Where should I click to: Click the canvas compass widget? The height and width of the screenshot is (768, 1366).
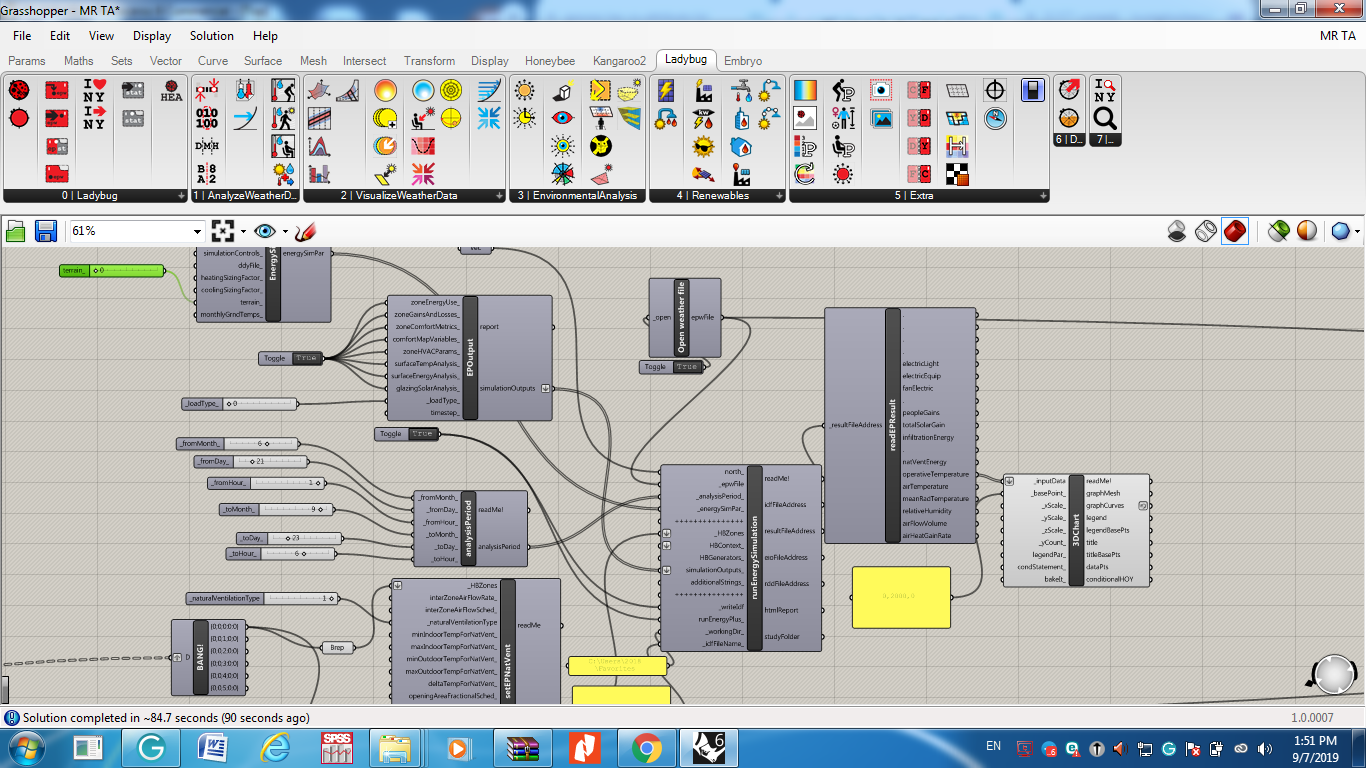pos(1334,674)
